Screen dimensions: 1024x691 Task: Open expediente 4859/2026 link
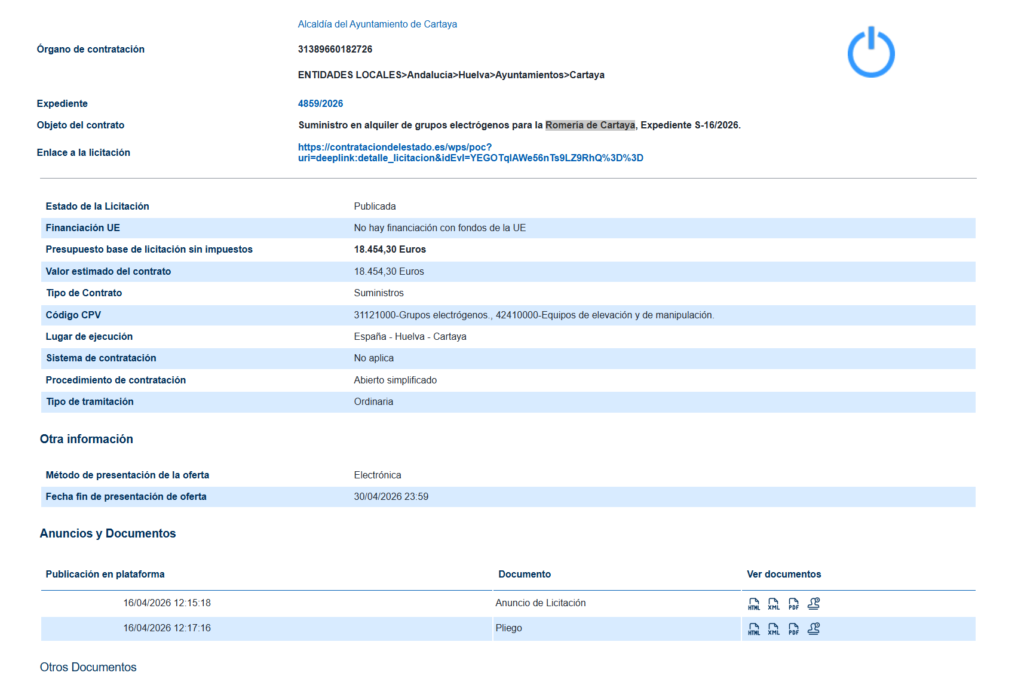pyautogui.click(x=321, y=103)
